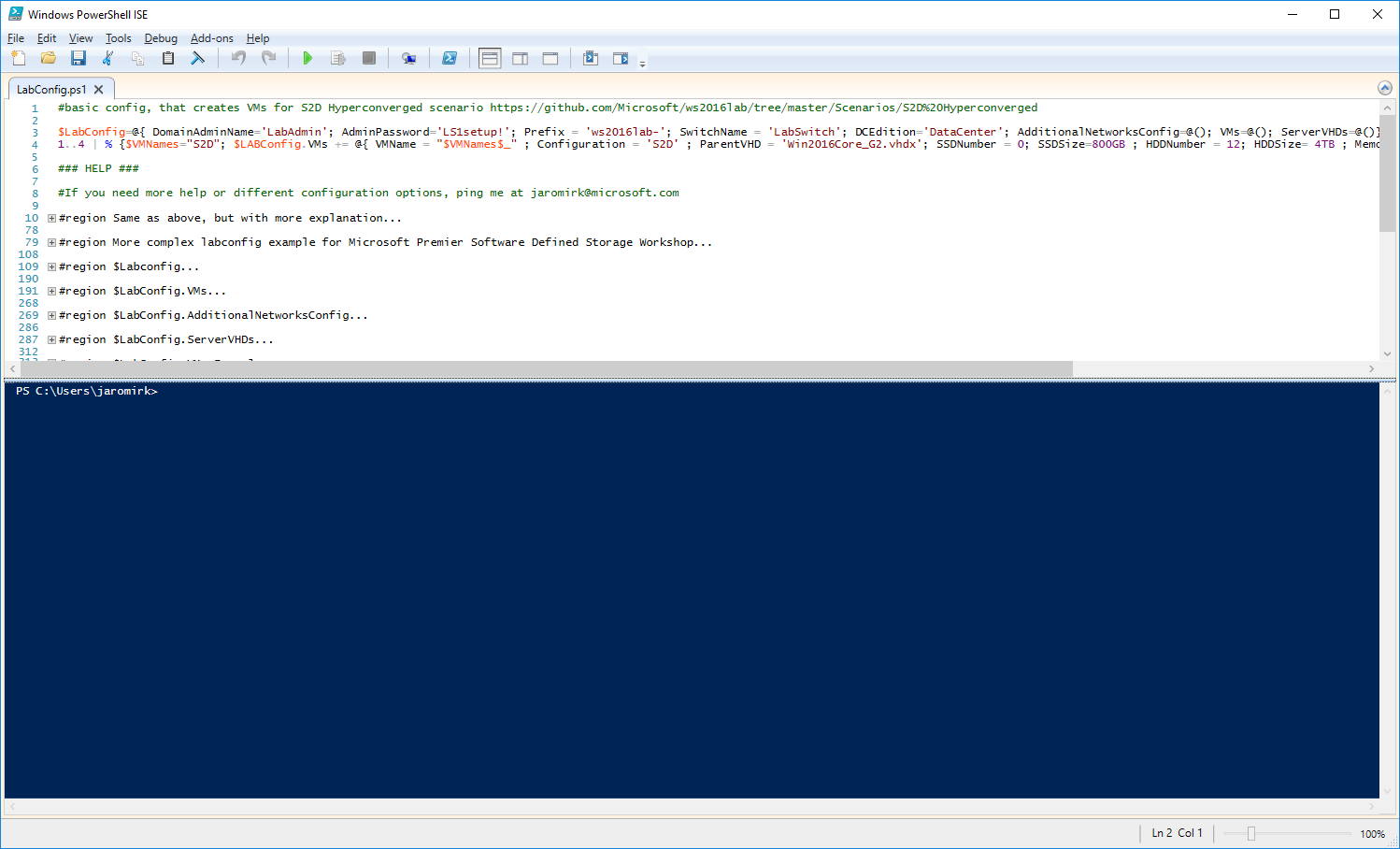Paste with the clipboard icon
Image resolution: width=1400 pixels, height=849 pixels.
click(x=168, y=58)
